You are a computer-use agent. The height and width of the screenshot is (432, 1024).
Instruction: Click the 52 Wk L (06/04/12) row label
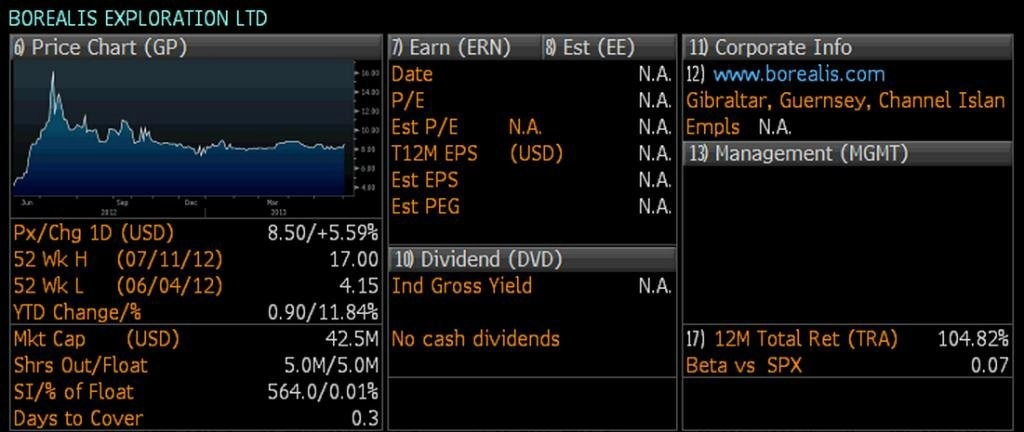pyautogui.click(x=118, y=286)
